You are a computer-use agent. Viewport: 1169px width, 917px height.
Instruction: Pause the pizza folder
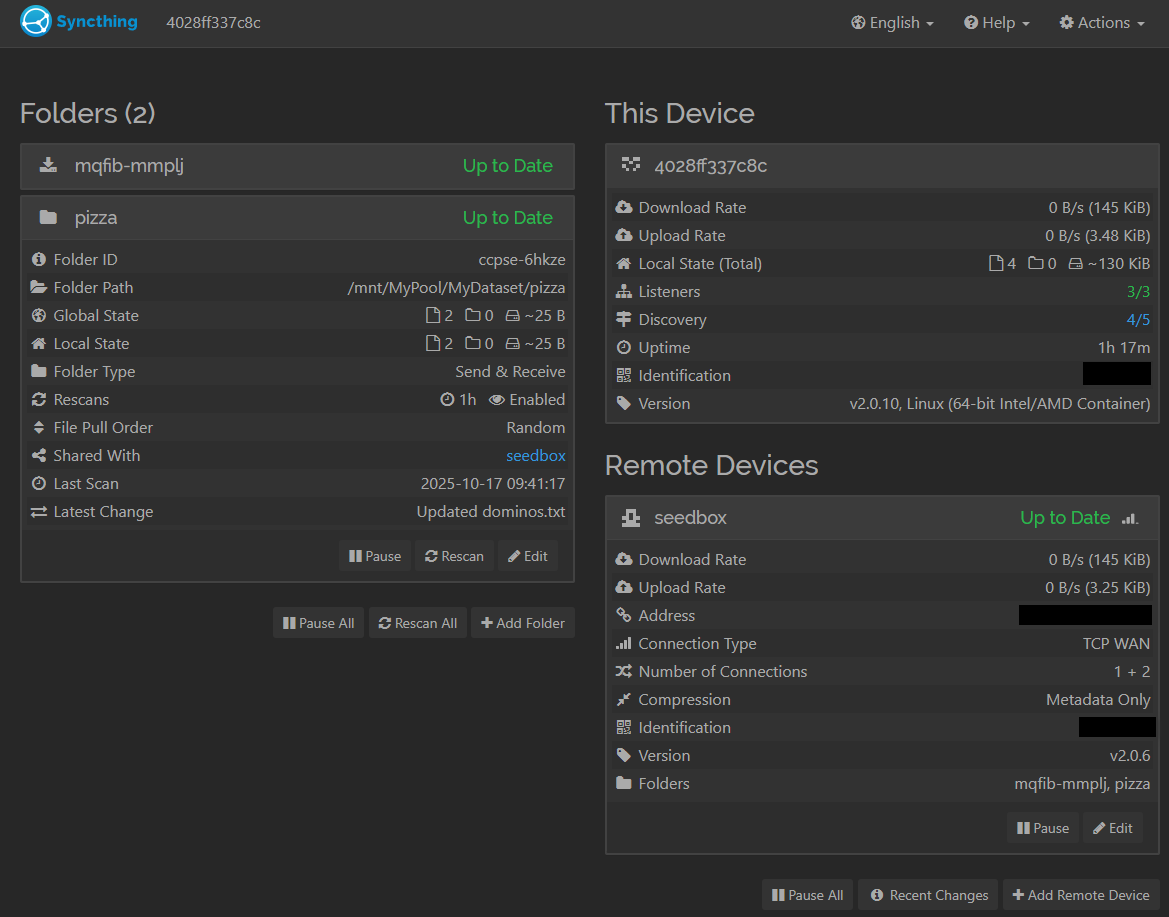click(375, 556)
